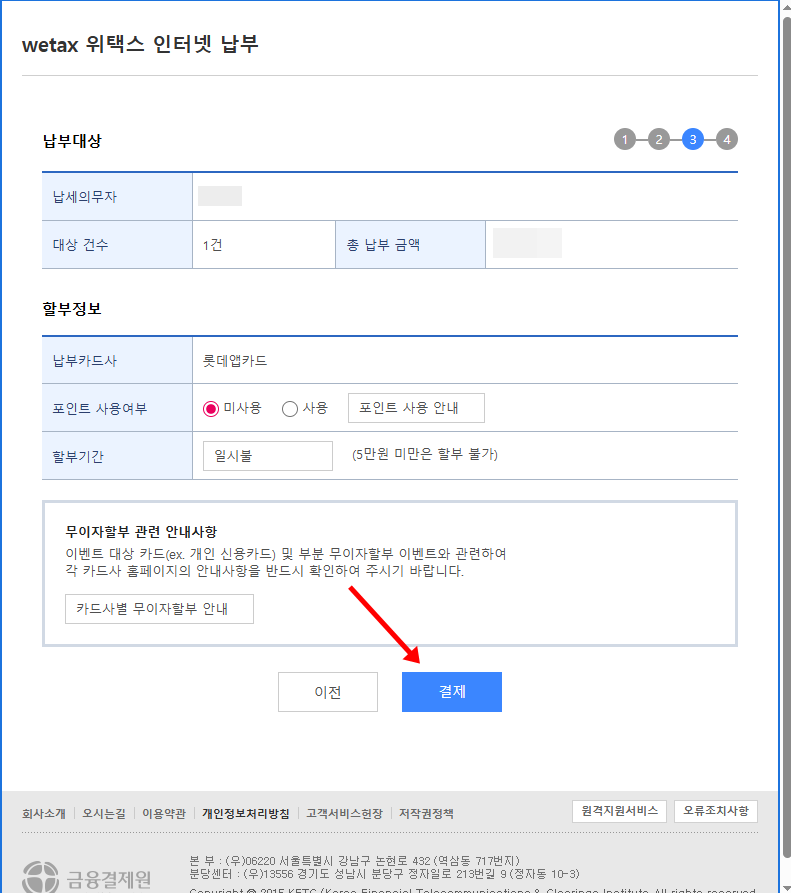791x893 pixels.
Task: Click the 금융결제원 logo
Action: pyautogui.click(x=87, y=877)
